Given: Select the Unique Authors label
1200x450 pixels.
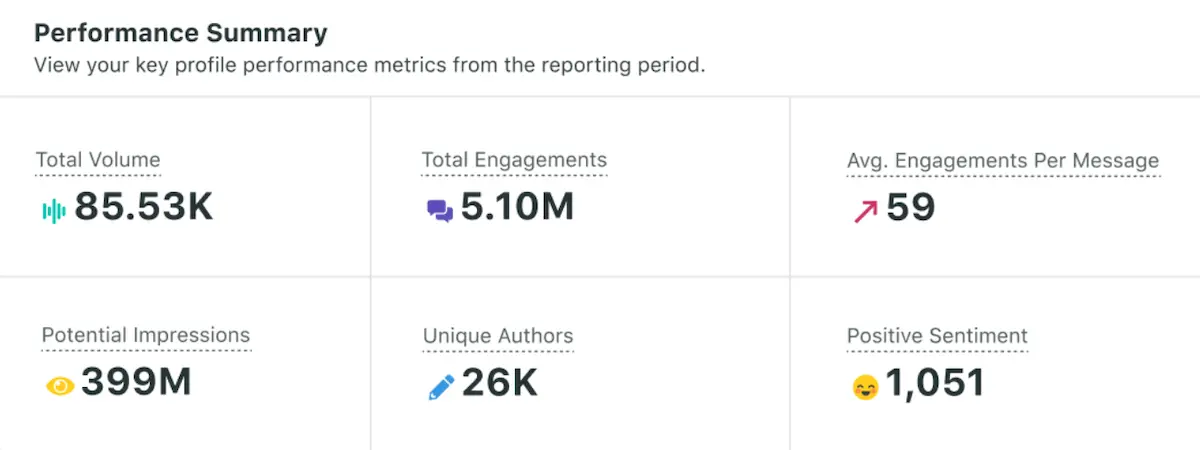Looking at the screenshot, I should pyautogui.click(x=498, y=336).
